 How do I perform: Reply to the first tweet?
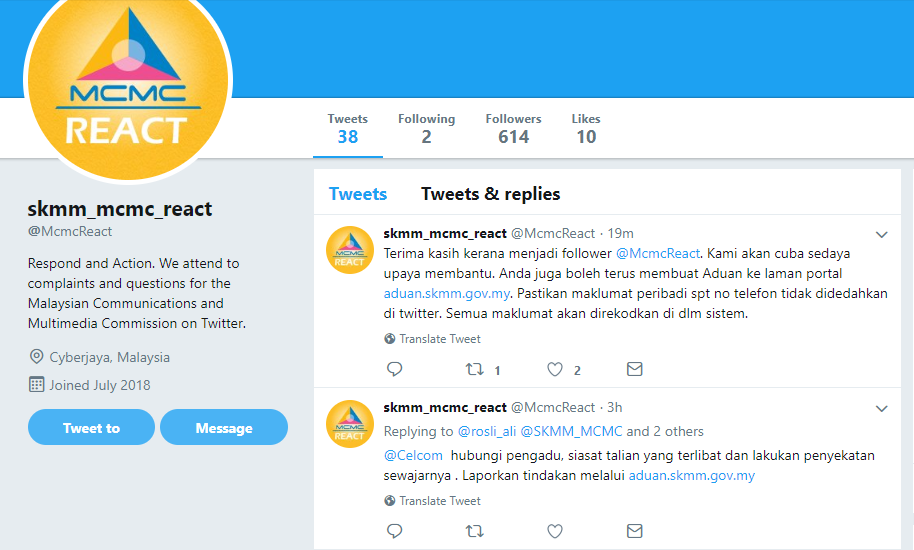(394, 369)
